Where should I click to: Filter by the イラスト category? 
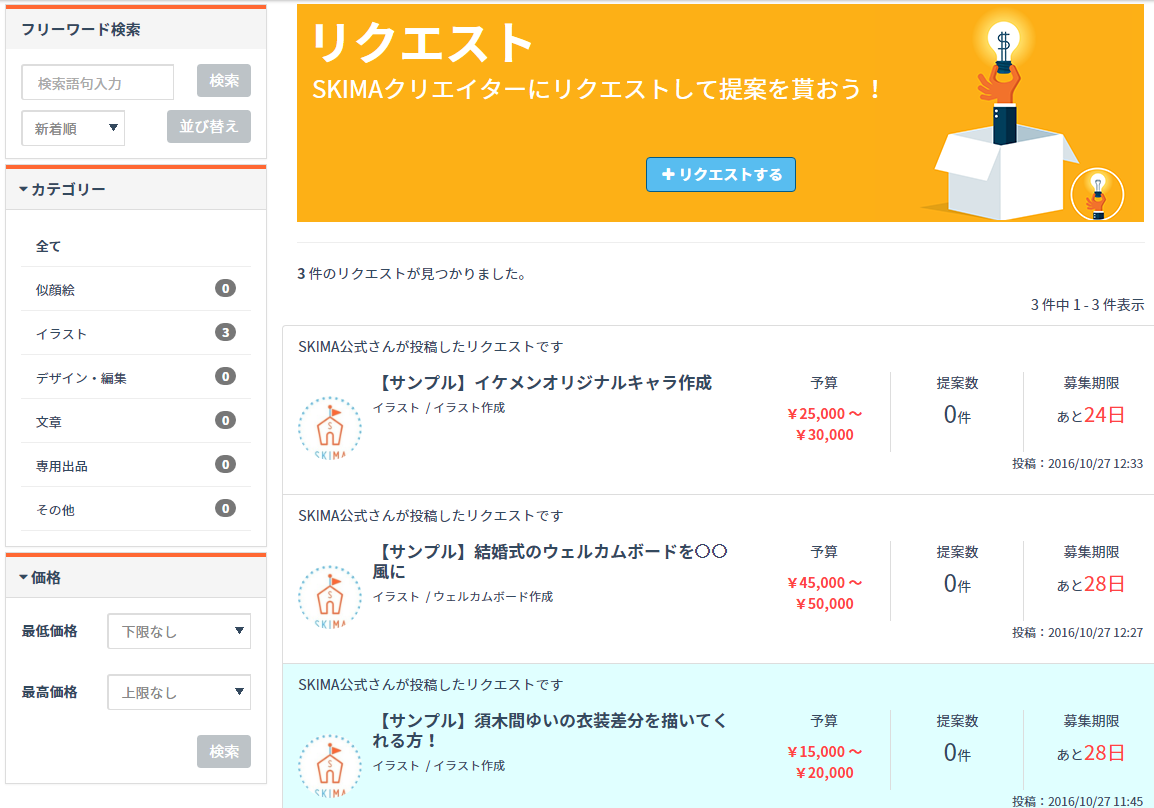62,334
